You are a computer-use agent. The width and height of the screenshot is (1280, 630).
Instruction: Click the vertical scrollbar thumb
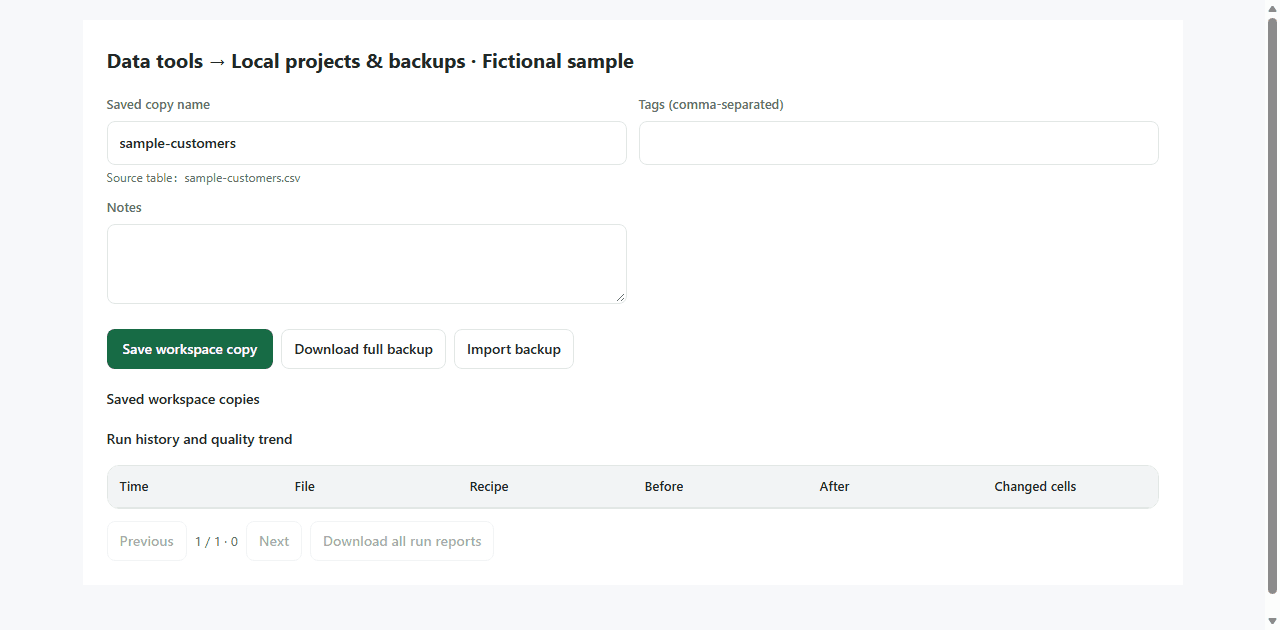(x=1272, y=304)
